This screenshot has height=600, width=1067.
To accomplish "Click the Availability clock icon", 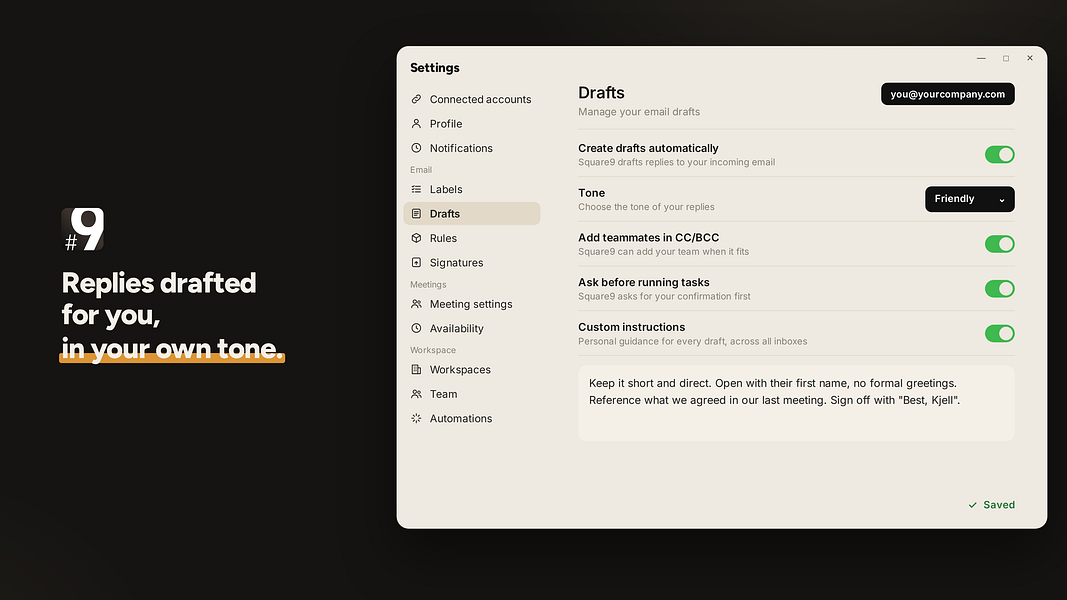I will coord(416,329).
